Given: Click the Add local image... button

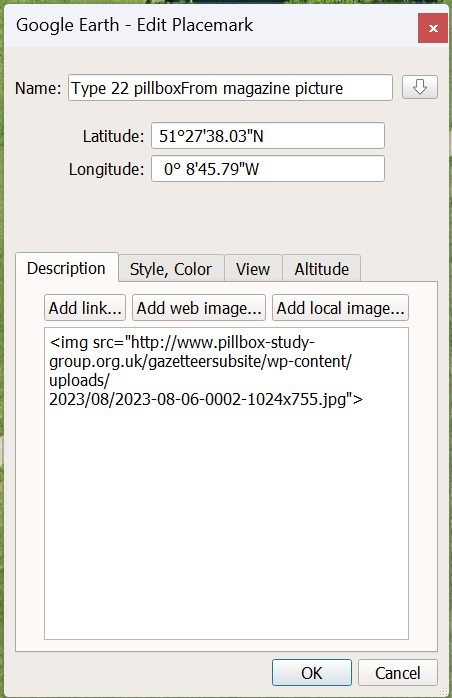Looking at the screenshot, I should click(340, 308).
